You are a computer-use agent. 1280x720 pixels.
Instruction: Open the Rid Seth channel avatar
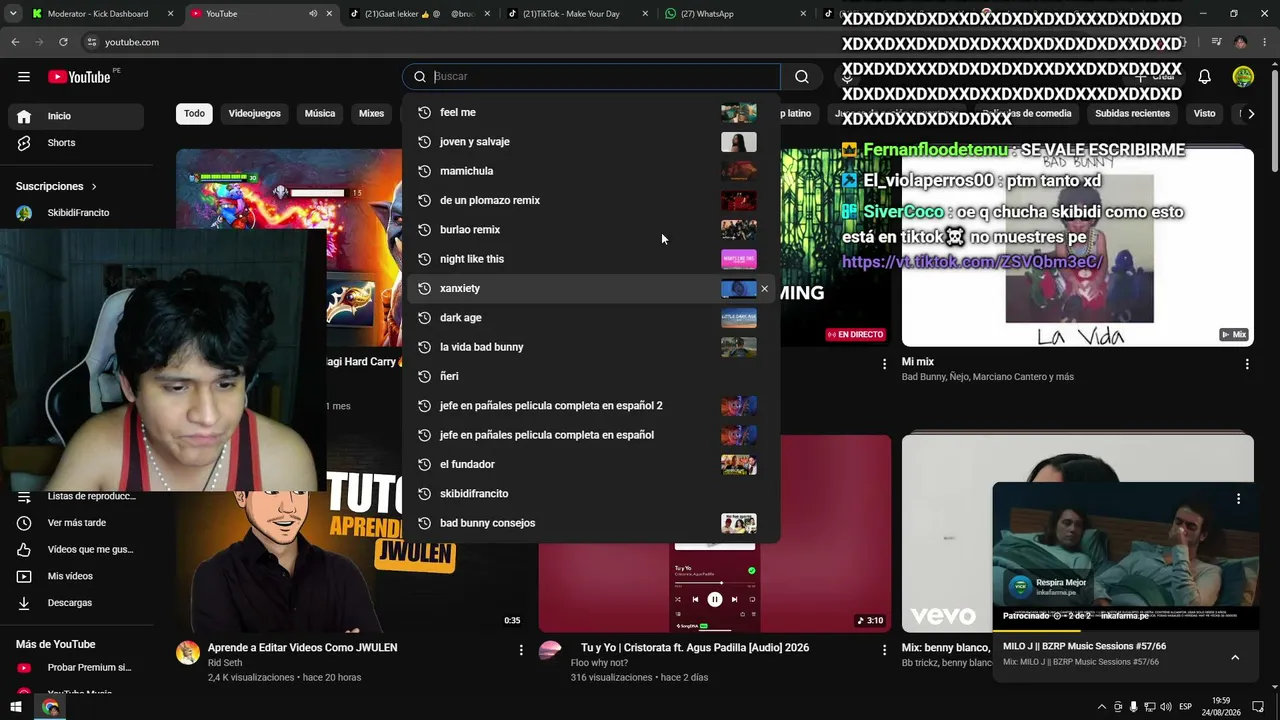click(x=188, y=653)
